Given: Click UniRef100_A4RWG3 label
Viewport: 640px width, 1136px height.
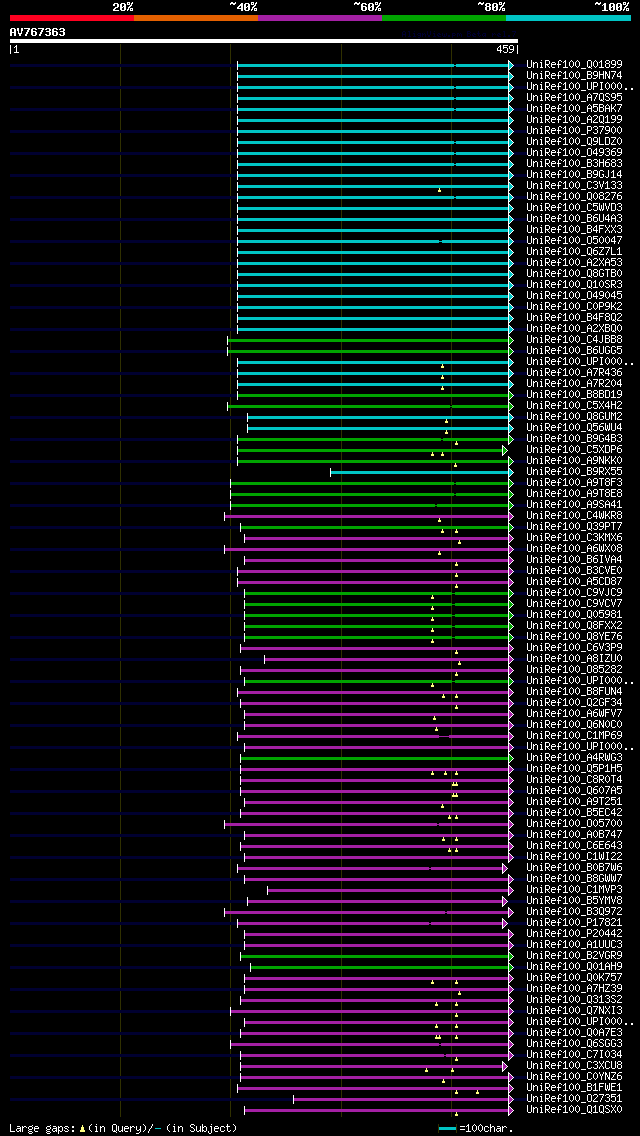Looking at the screenshot, I should [574, 757].
